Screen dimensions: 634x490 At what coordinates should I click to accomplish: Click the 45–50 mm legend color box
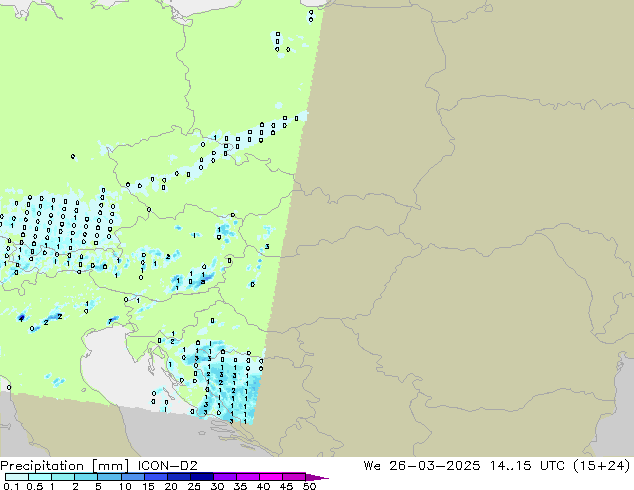294,477
